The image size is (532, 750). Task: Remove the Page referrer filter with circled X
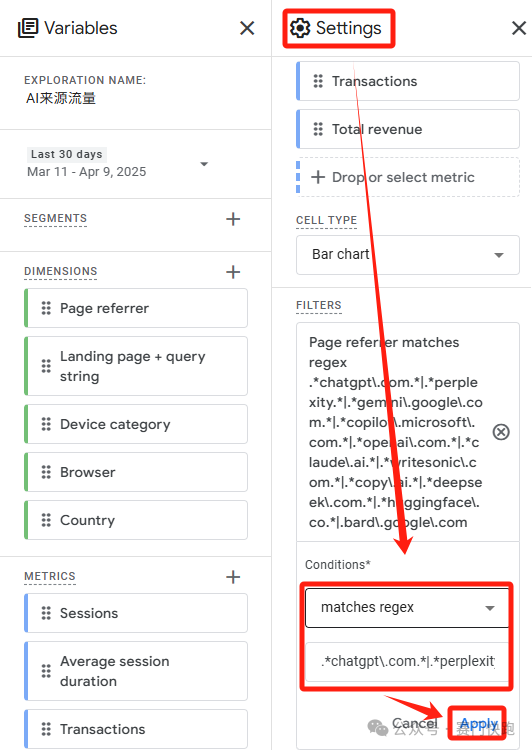pos(501,432)
